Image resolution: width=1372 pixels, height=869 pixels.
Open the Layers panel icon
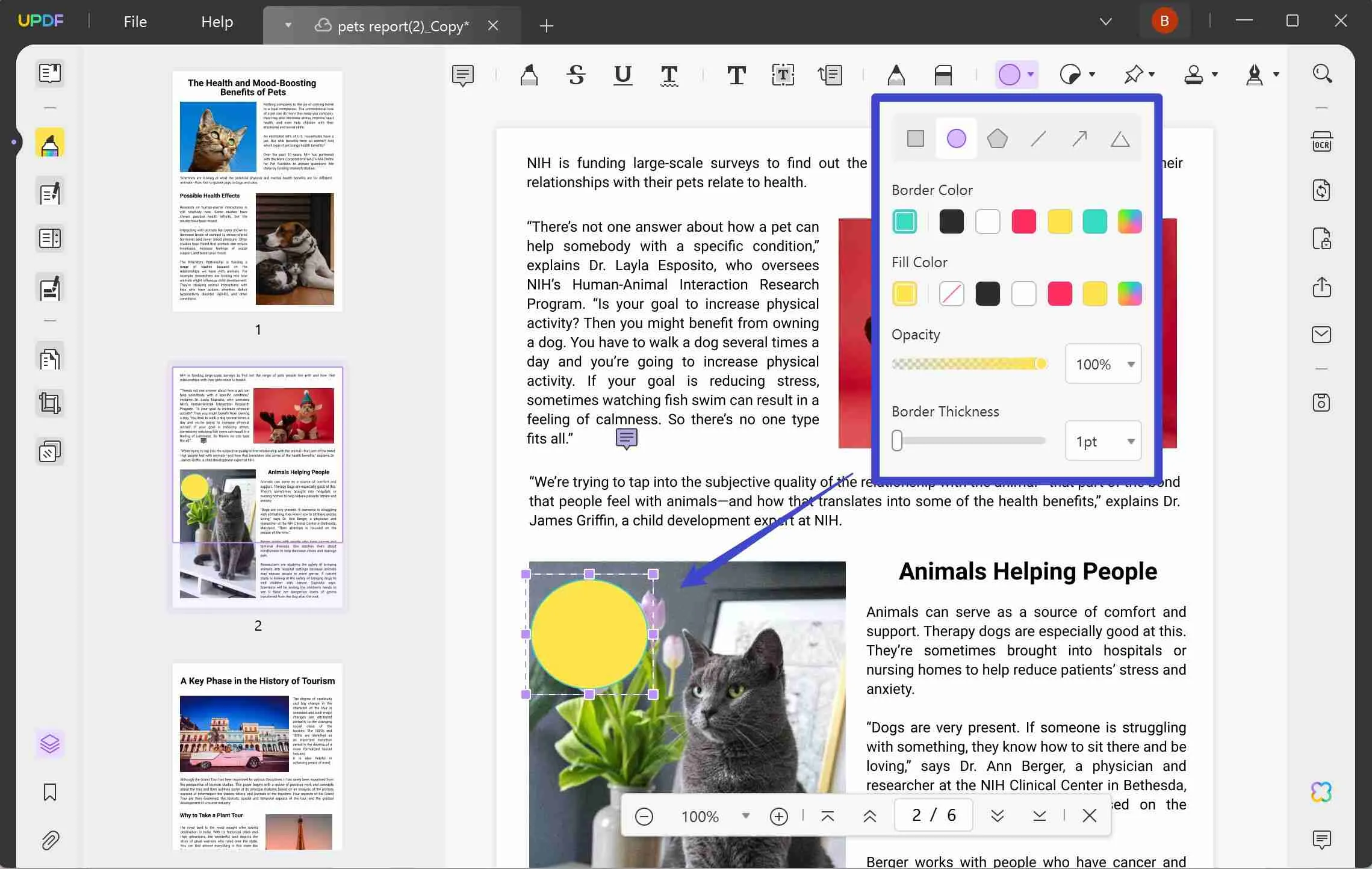coord(50,744)
